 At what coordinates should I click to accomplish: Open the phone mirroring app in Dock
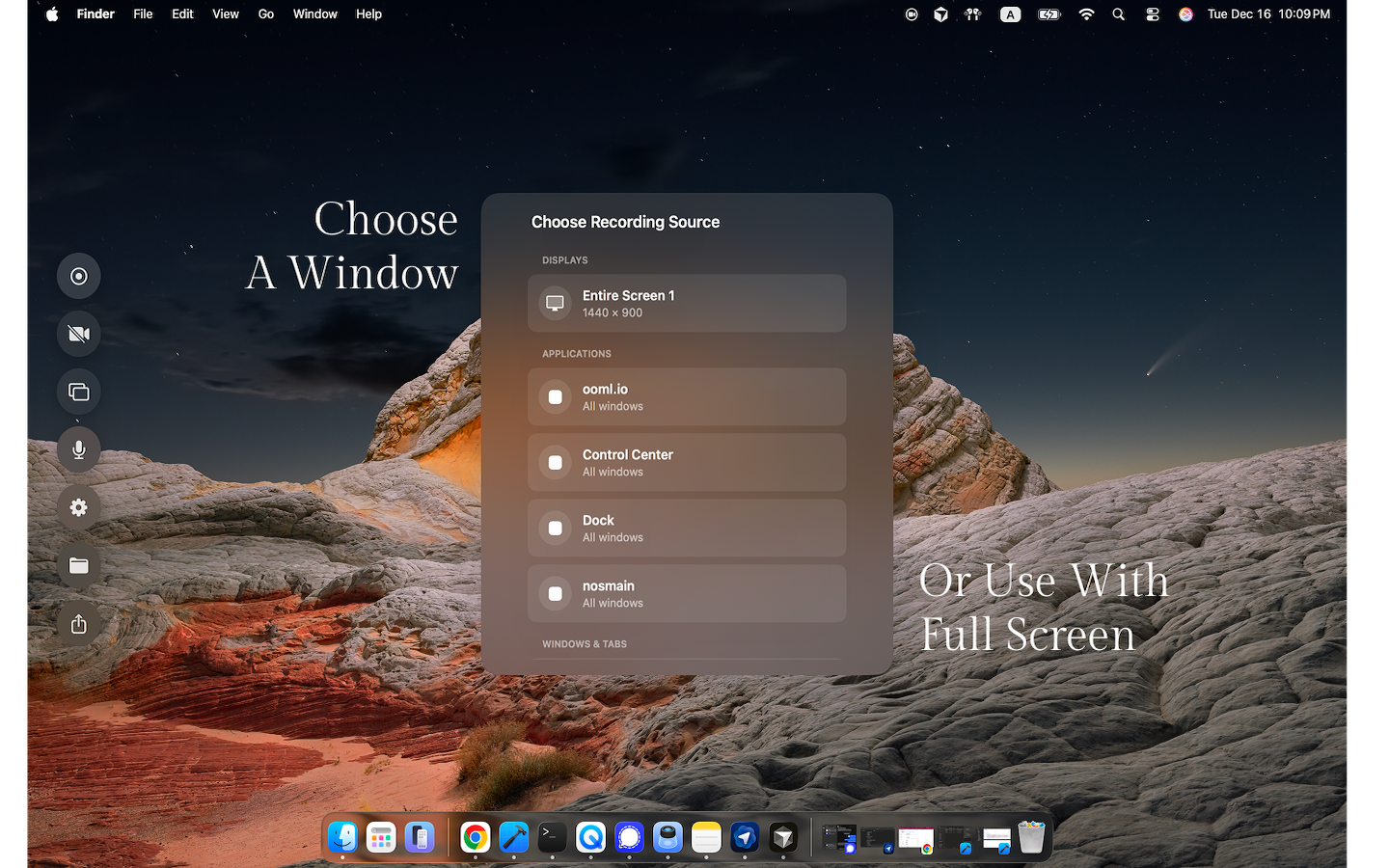coord(420,837)
